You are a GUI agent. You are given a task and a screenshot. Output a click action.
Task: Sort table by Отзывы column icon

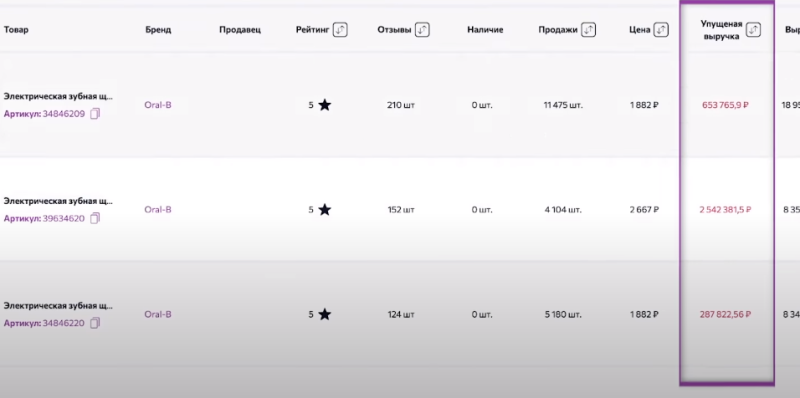point(422,30)
